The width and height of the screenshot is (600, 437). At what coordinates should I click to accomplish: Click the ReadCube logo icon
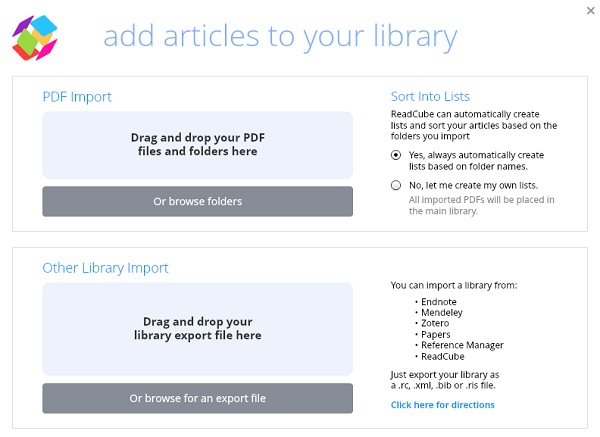[x=37, y=37]
